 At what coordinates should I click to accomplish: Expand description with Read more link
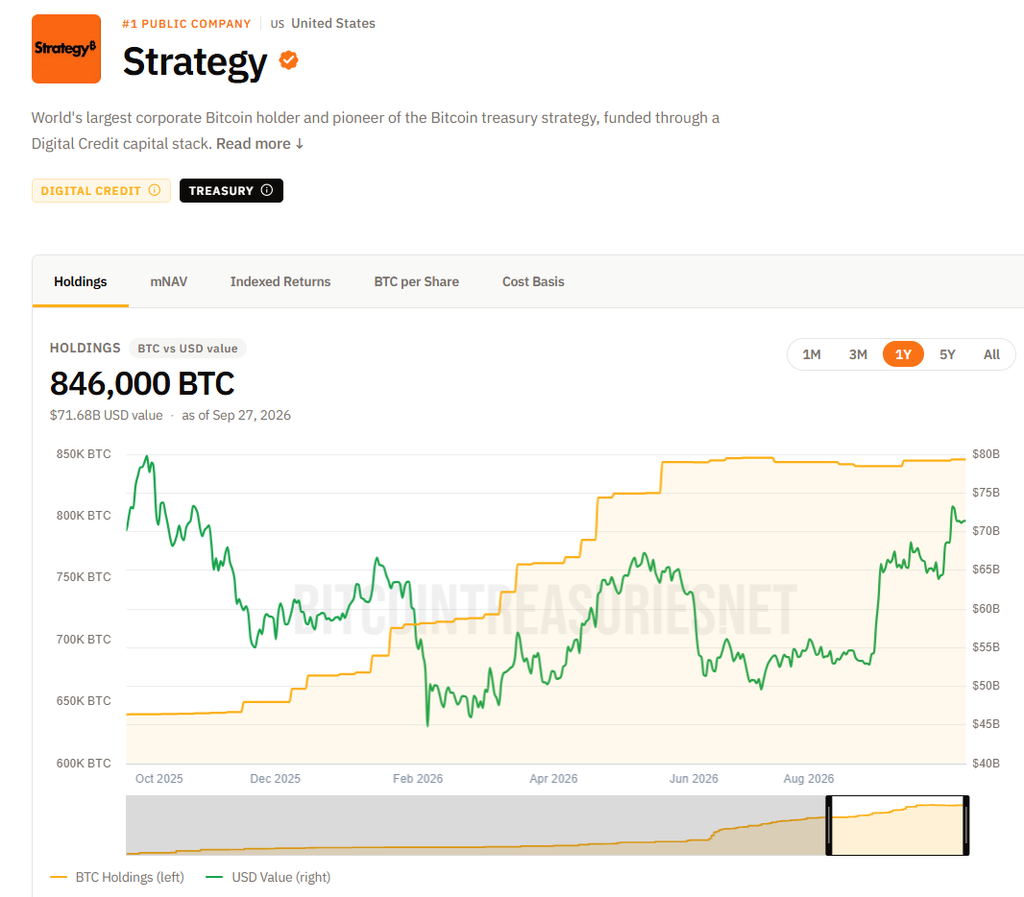[x=260, y=144]
